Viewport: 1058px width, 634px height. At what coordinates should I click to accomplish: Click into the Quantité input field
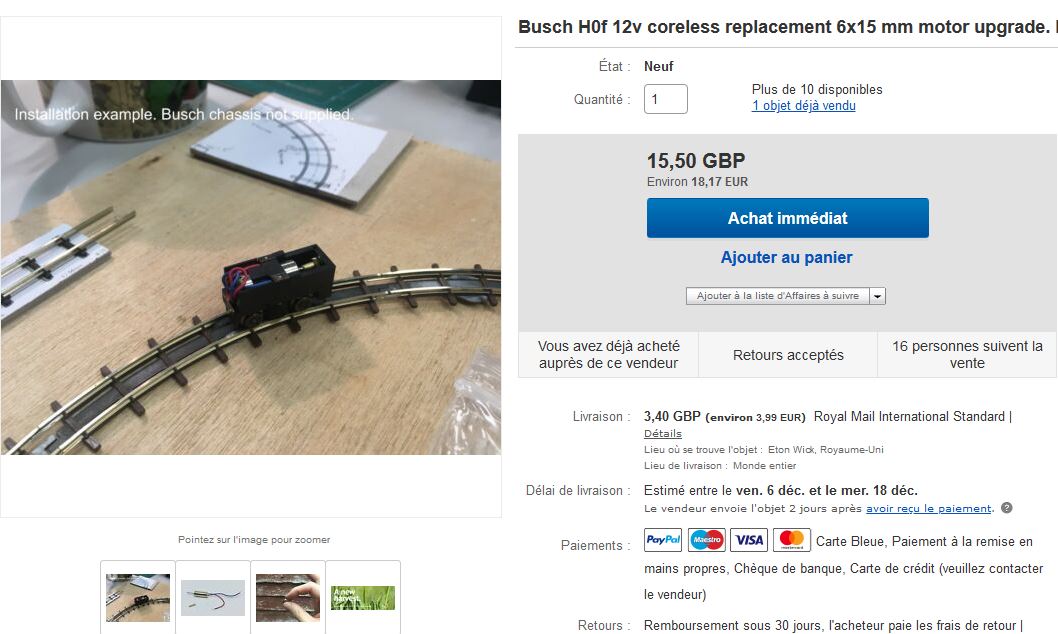665,99
